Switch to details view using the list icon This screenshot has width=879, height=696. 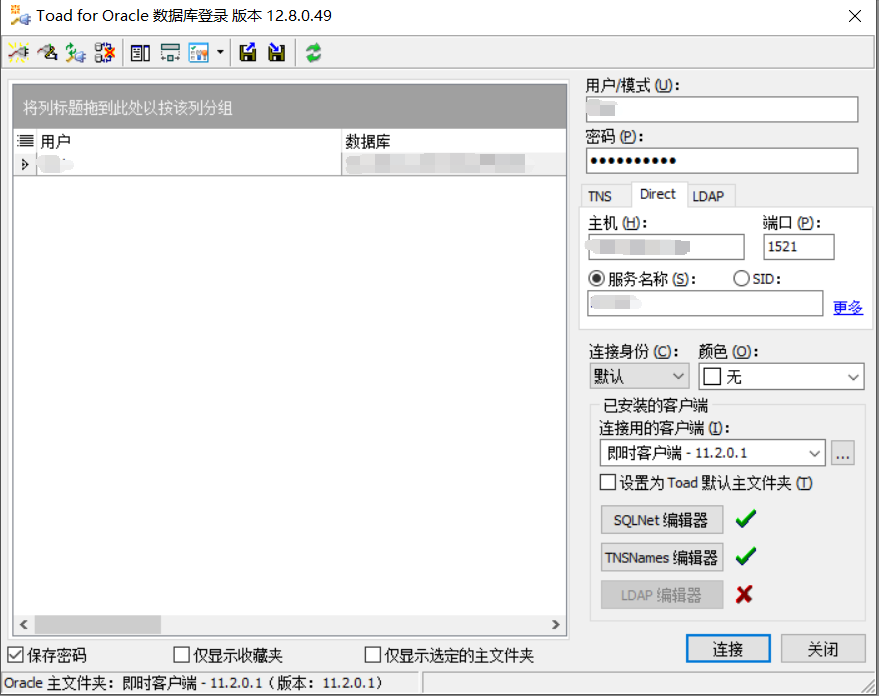(x=140, y=52)
